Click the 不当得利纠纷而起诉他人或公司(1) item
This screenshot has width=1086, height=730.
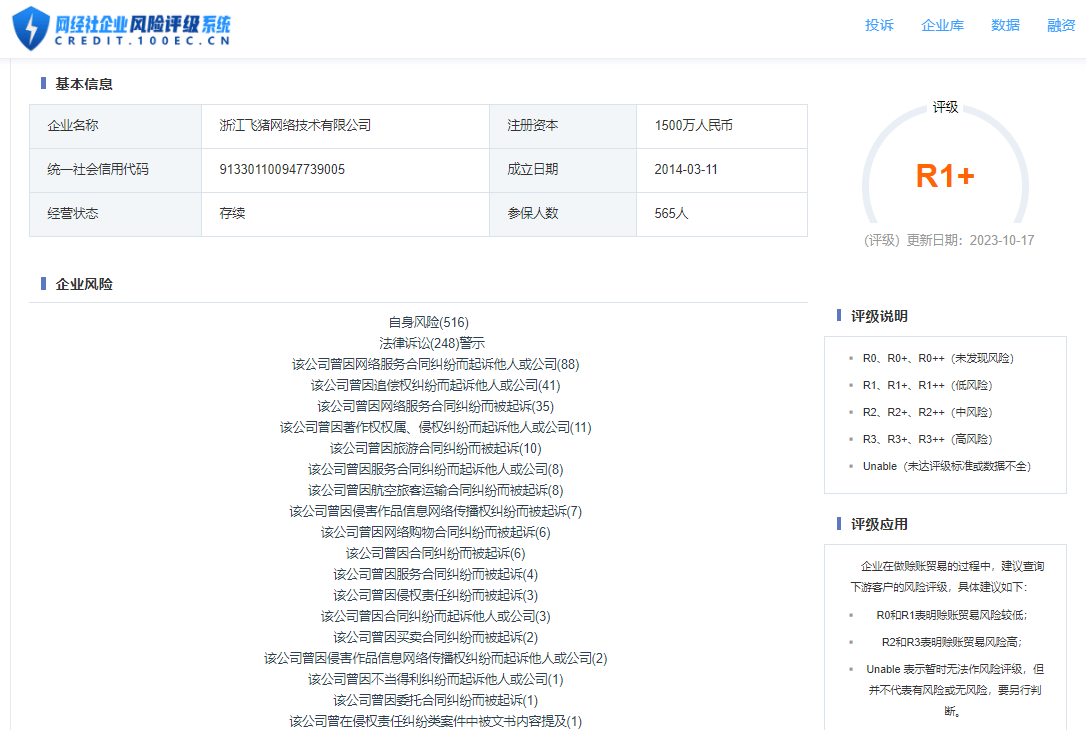tap(435, 679)
